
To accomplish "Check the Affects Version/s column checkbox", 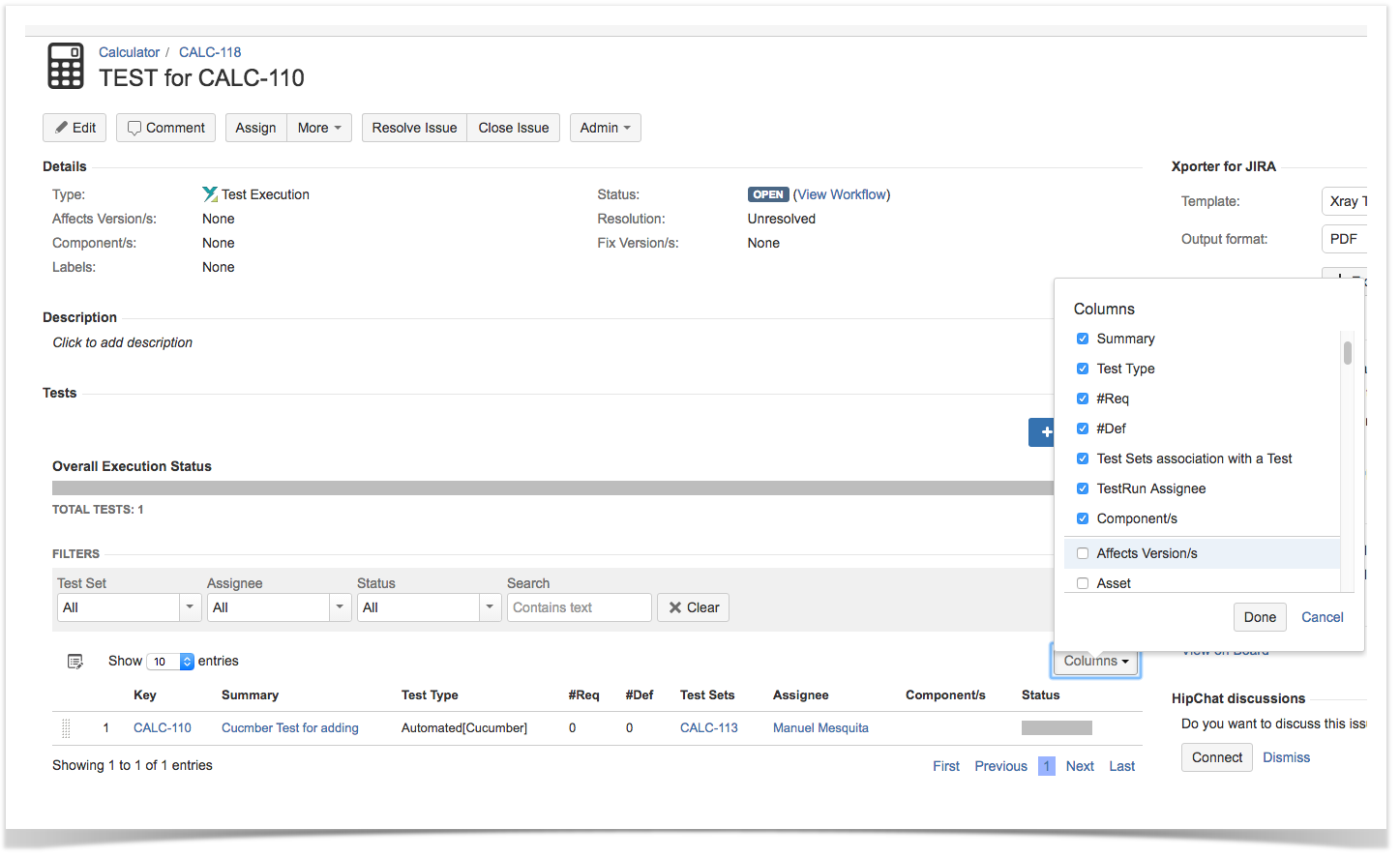I will point(1083,553).
